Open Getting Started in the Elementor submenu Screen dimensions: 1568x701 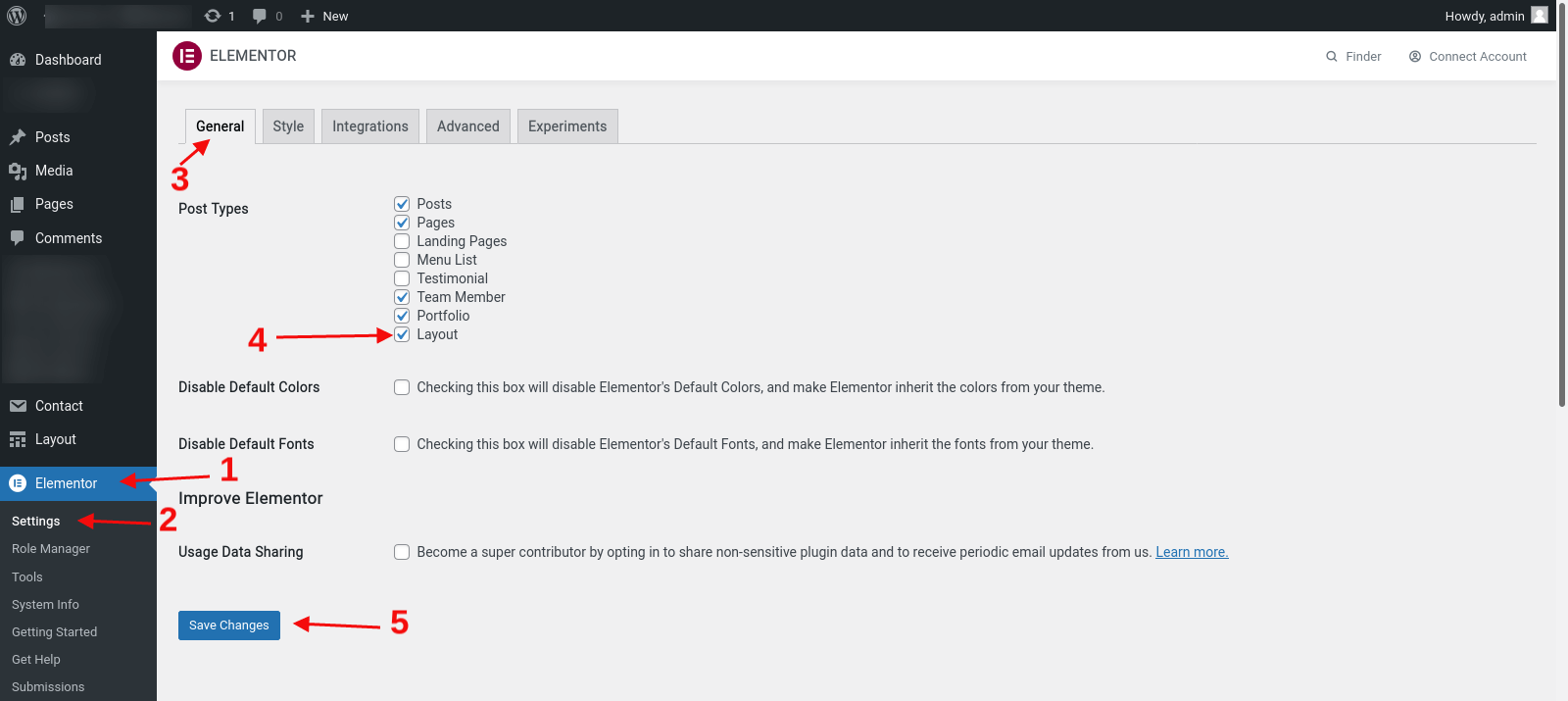coord(55,632)
